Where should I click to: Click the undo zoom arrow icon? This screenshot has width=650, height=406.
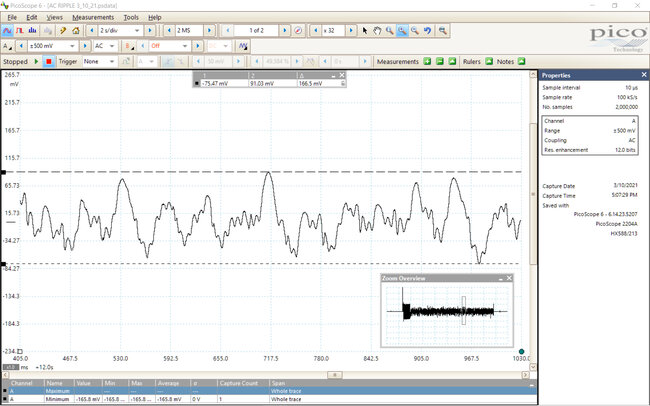point(427,31)
